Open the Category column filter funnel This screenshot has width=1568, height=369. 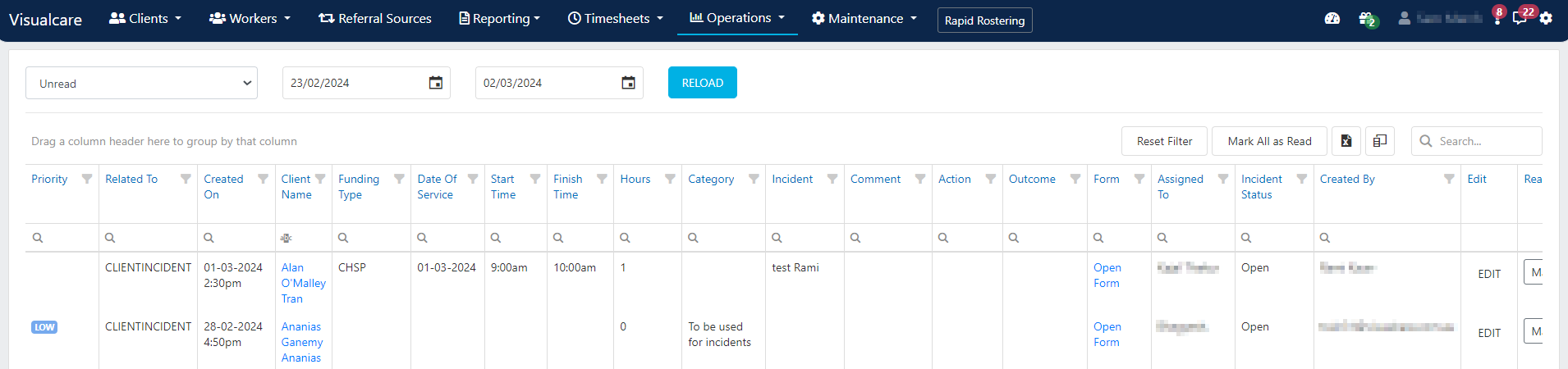pos(754,179)
